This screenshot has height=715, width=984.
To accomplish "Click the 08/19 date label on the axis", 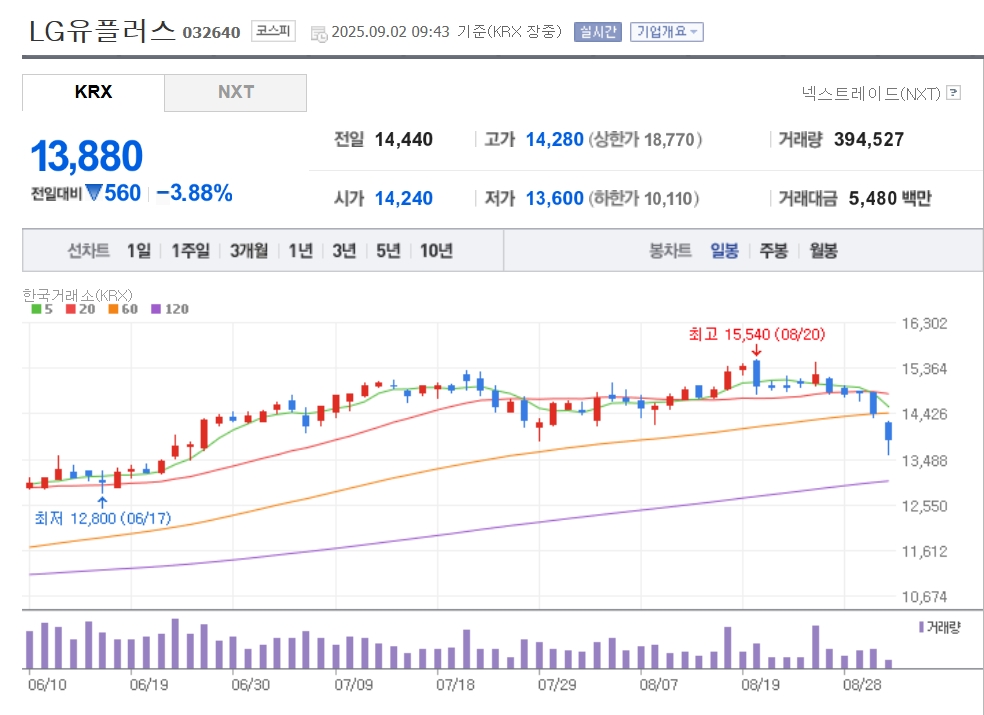I will click(x=761, y=684).
